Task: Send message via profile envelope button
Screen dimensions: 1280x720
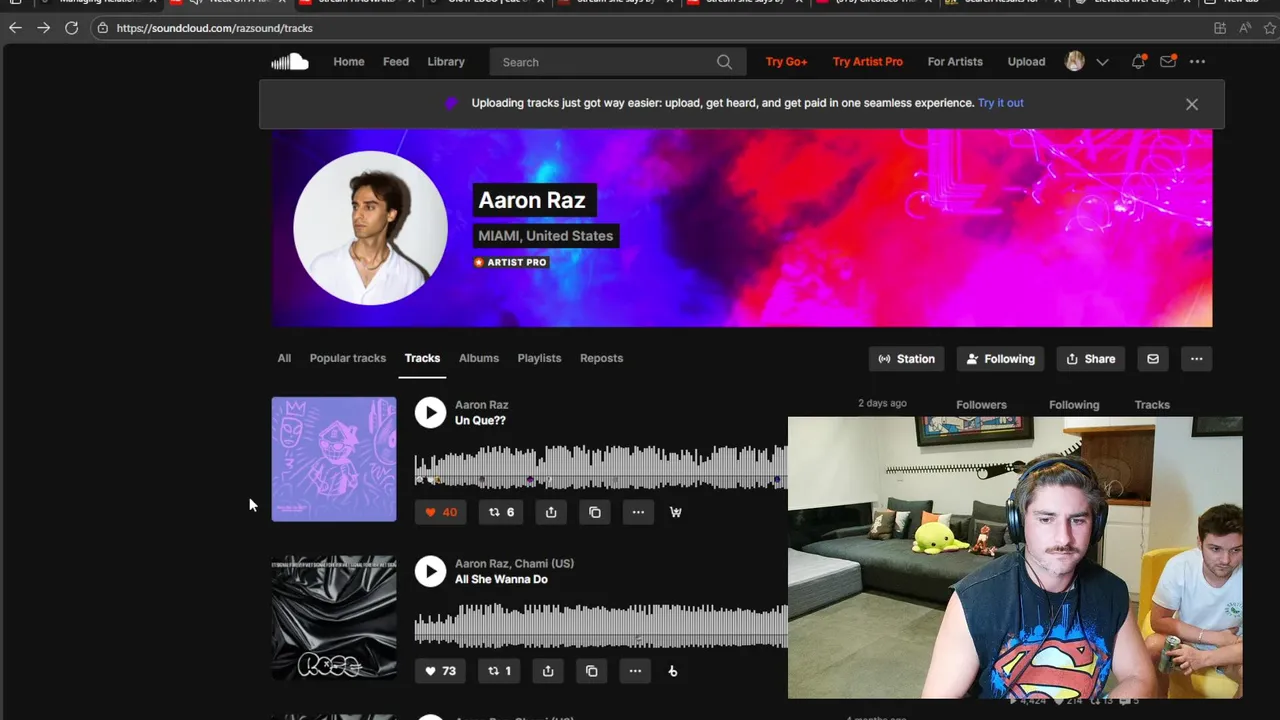Action: (x=1153, y=359)
